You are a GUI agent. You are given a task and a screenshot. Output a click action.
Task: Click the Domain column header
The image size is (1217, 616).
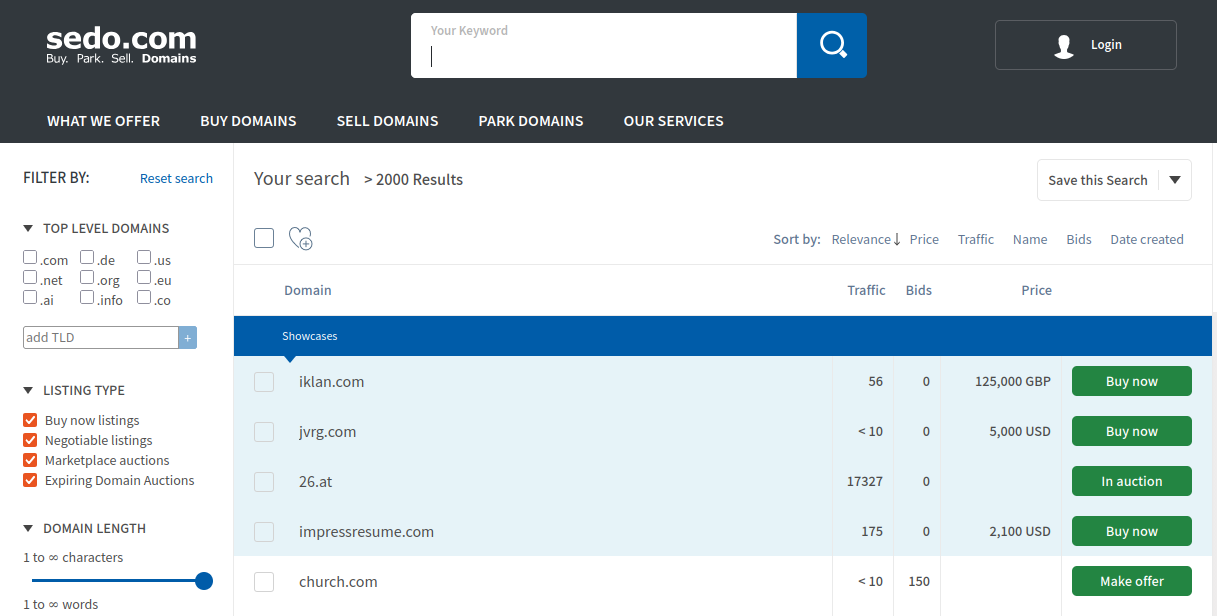(x=308, y=290)
